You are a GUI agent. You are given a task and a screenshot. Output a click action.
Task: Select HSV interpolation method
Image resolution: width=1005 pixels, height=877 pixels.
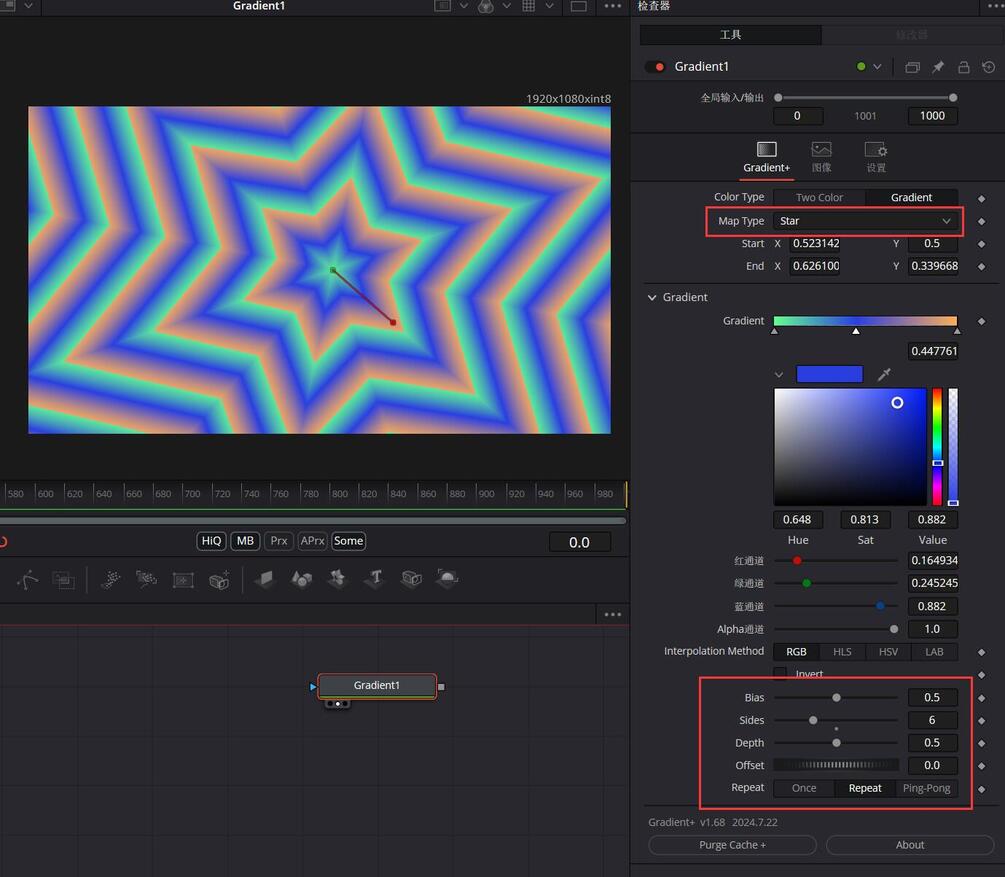(888, 651)
